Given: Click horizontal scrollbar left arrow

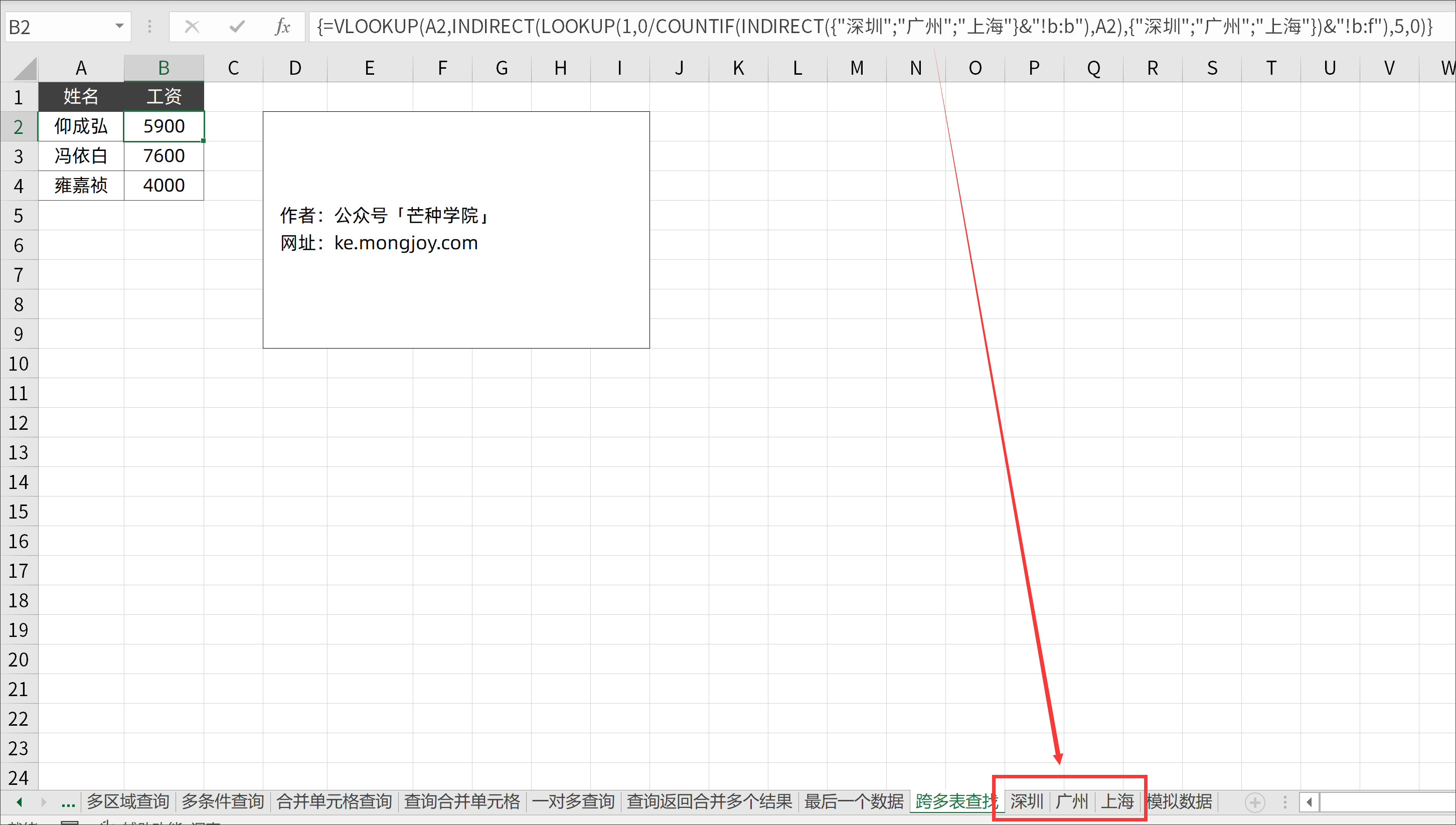Looking at the screenshot, I should [x=1309, y=802].
